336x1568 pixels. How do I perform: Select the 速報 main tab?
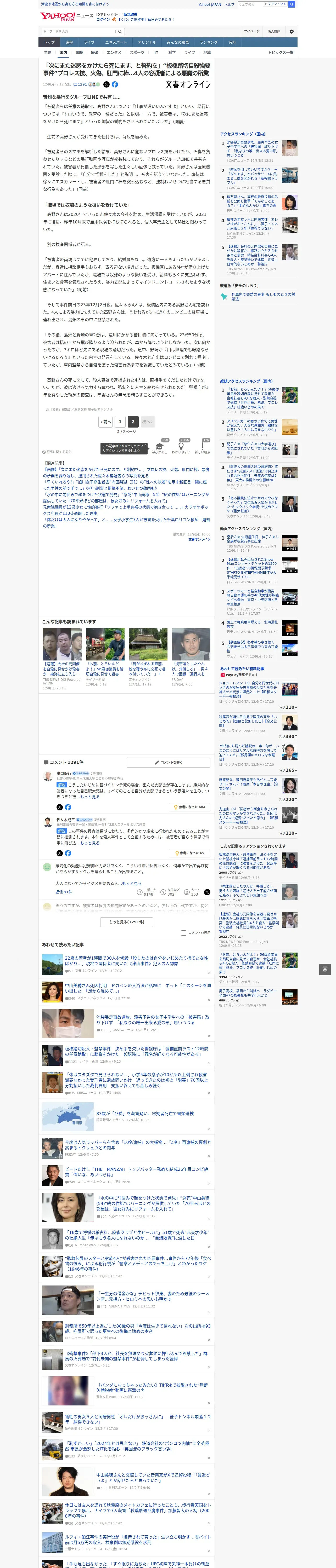(69, 43)
